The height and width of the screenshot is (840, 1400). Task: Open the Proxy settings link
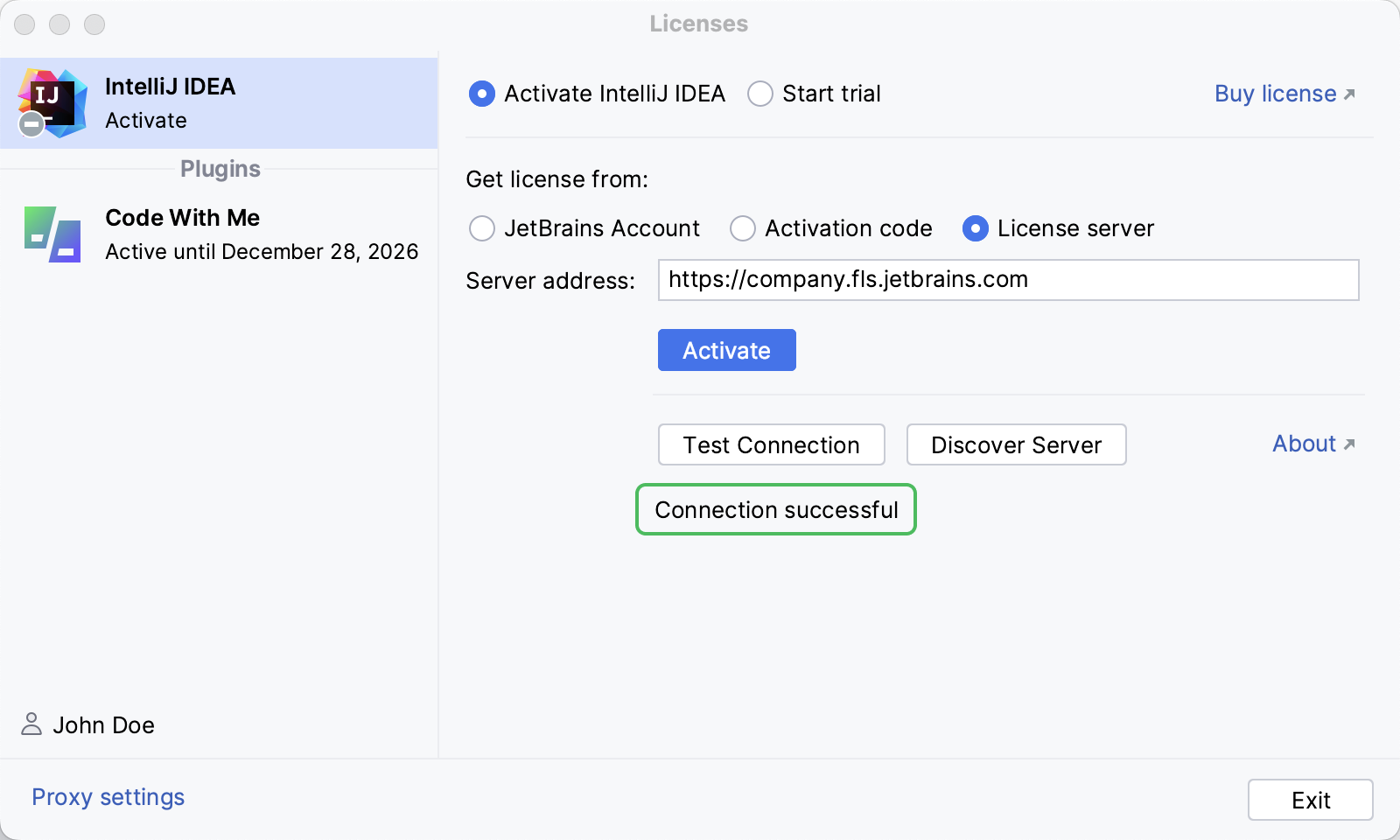point(108,797)
